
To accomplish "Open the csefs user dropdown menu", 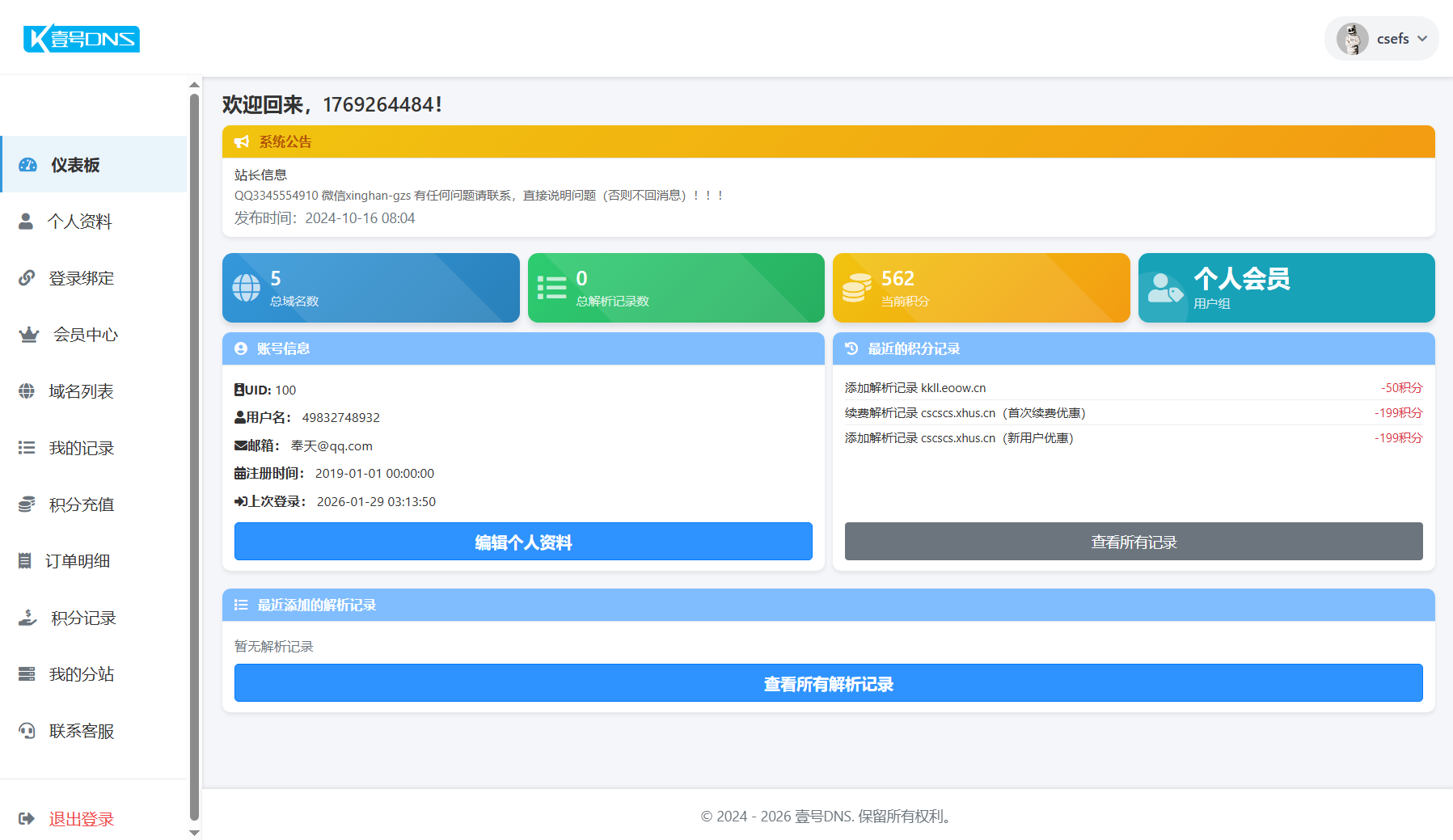I will click(1381, 39).
